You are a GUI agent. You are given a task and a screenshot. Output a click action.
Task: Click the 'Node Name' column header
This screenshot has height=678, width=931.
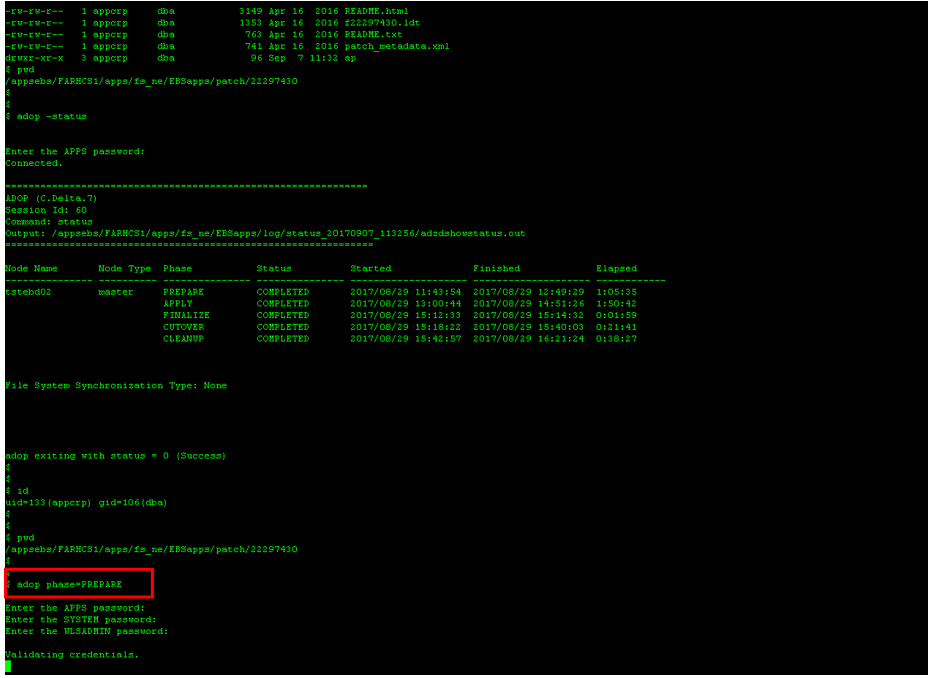(31, 268)
